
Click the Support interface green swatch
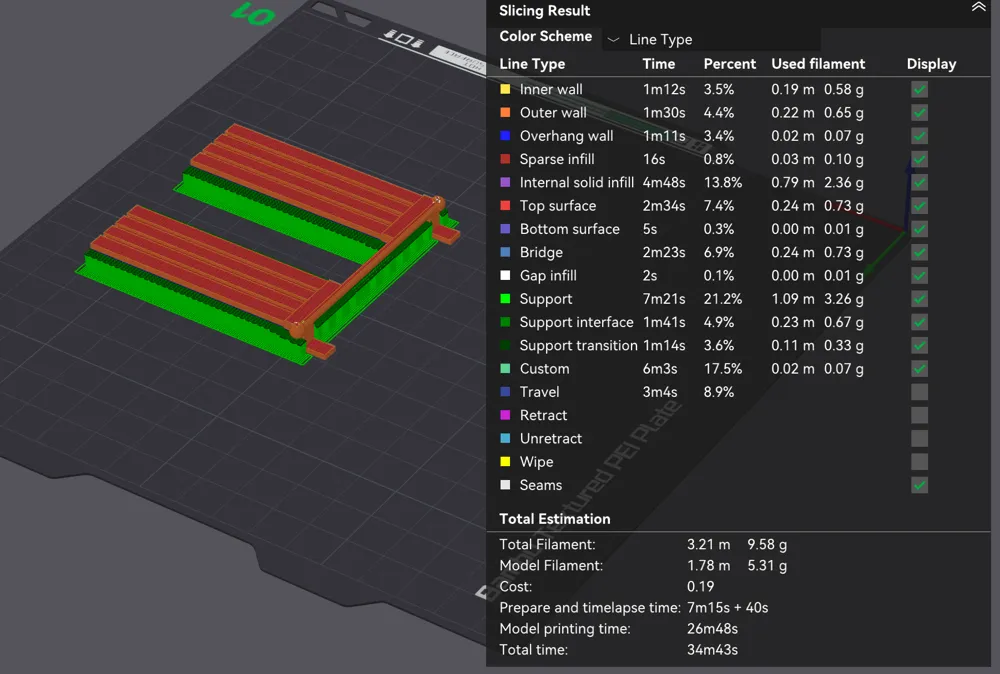pos(505,323)
